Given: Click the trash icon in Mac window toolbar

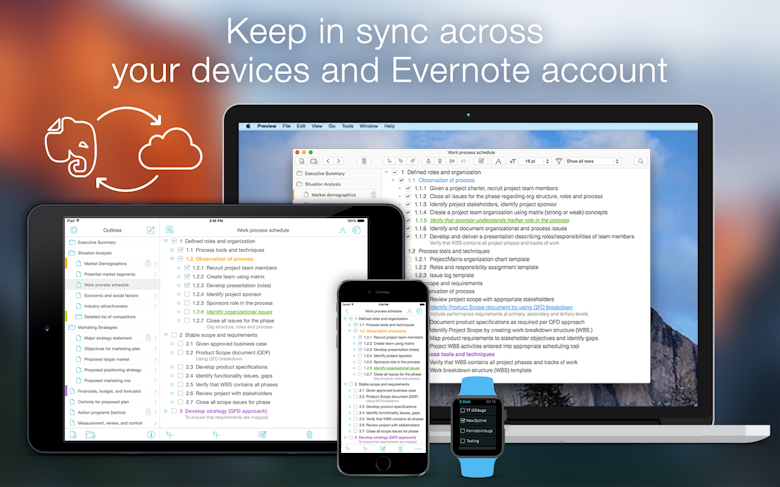Looking at the screenshot, I should [364, 161].
